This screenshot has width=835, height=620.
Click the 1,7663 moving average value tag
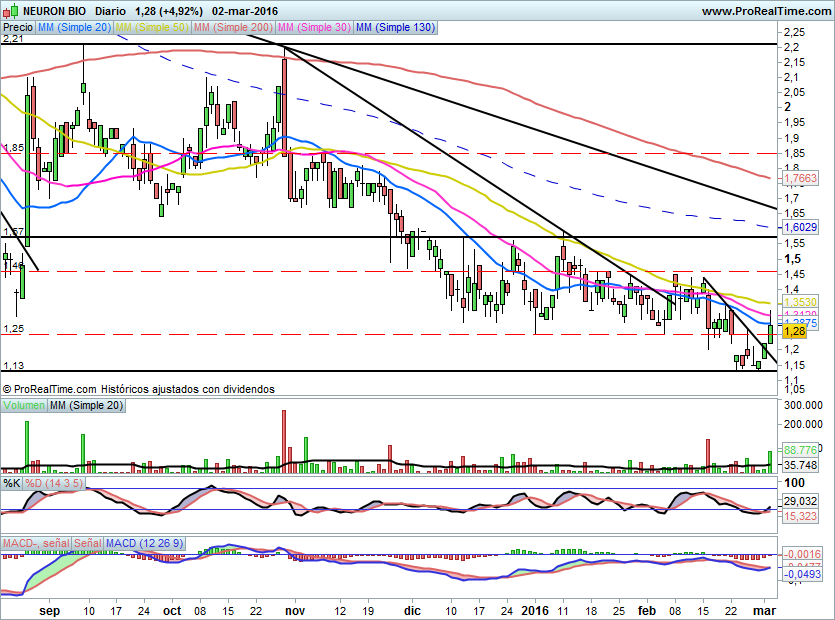click(x=799, y=178)
